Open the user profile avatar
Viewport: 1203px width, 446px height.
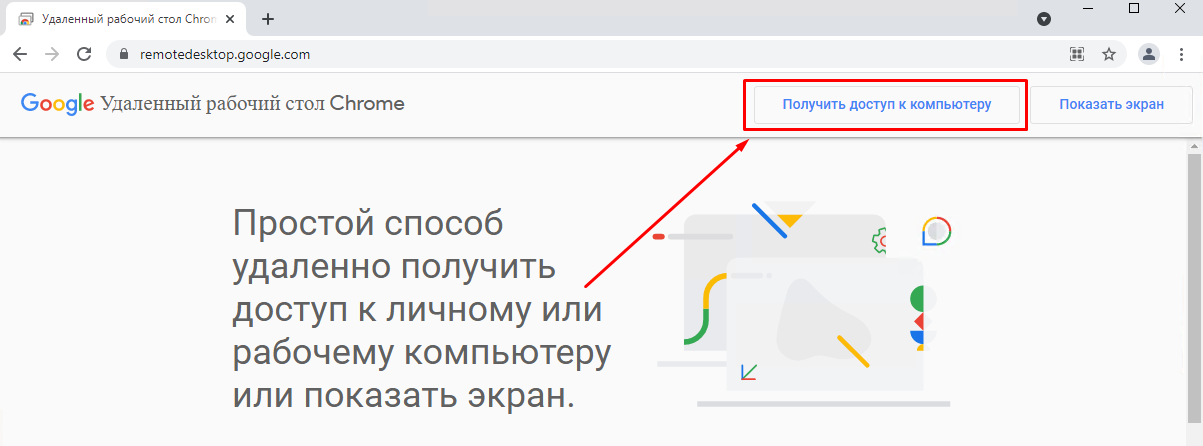1150,54
